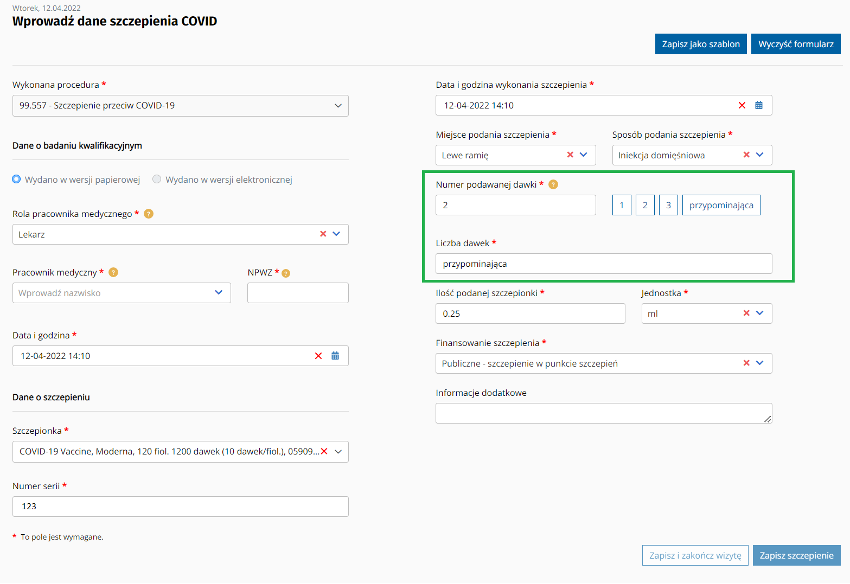The height and width of the screenshot is (584, 850).
Task: Open Finansowanie szczepienia dropdown
Action: click(760, 363)
